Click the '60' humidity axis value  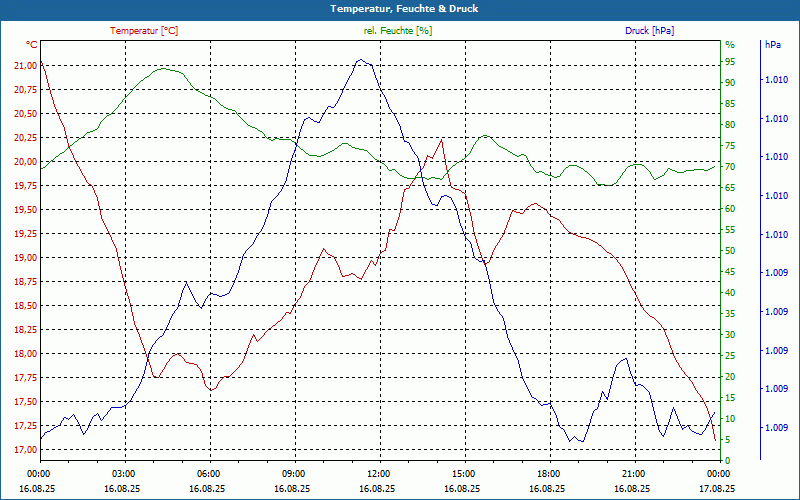click(x=730, y=209)
